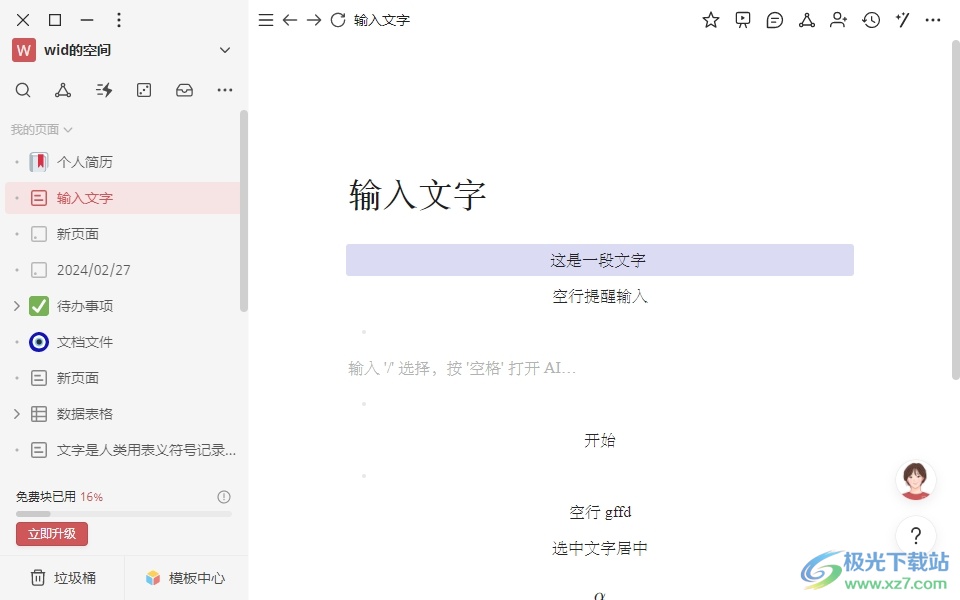Viewport: 960px width, 600px height.
Task: Go forward with the right arrow
Action: 314,20
